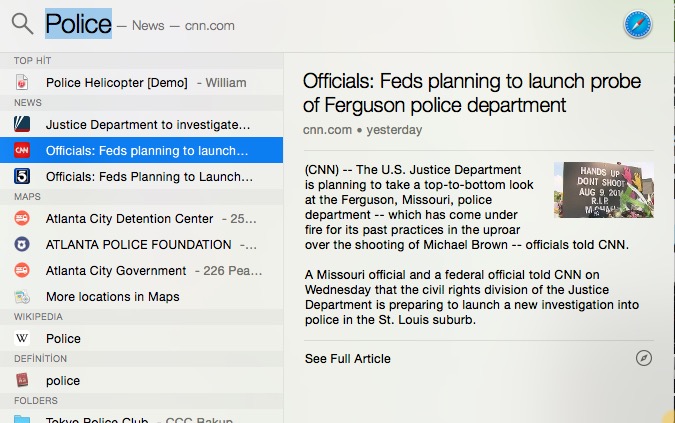Click the Police search text field
Image resolution: width=675 pixels, height=423 pixels.
79,24
